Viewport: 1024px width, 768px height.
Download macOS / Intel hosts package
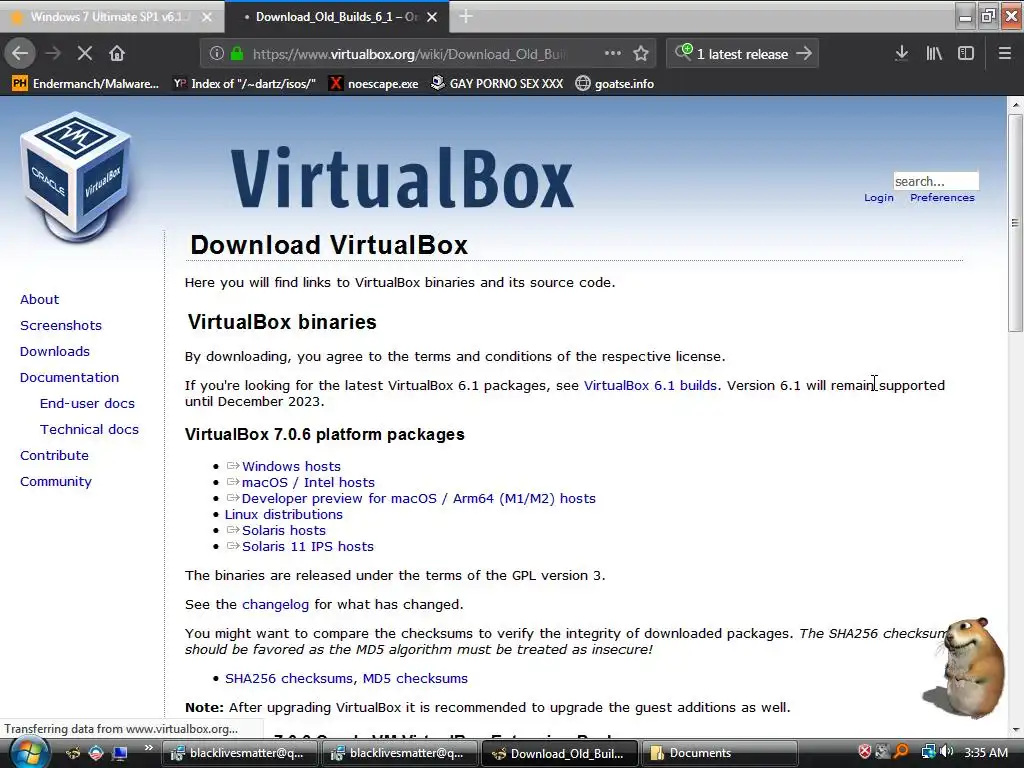coord(308,482)
